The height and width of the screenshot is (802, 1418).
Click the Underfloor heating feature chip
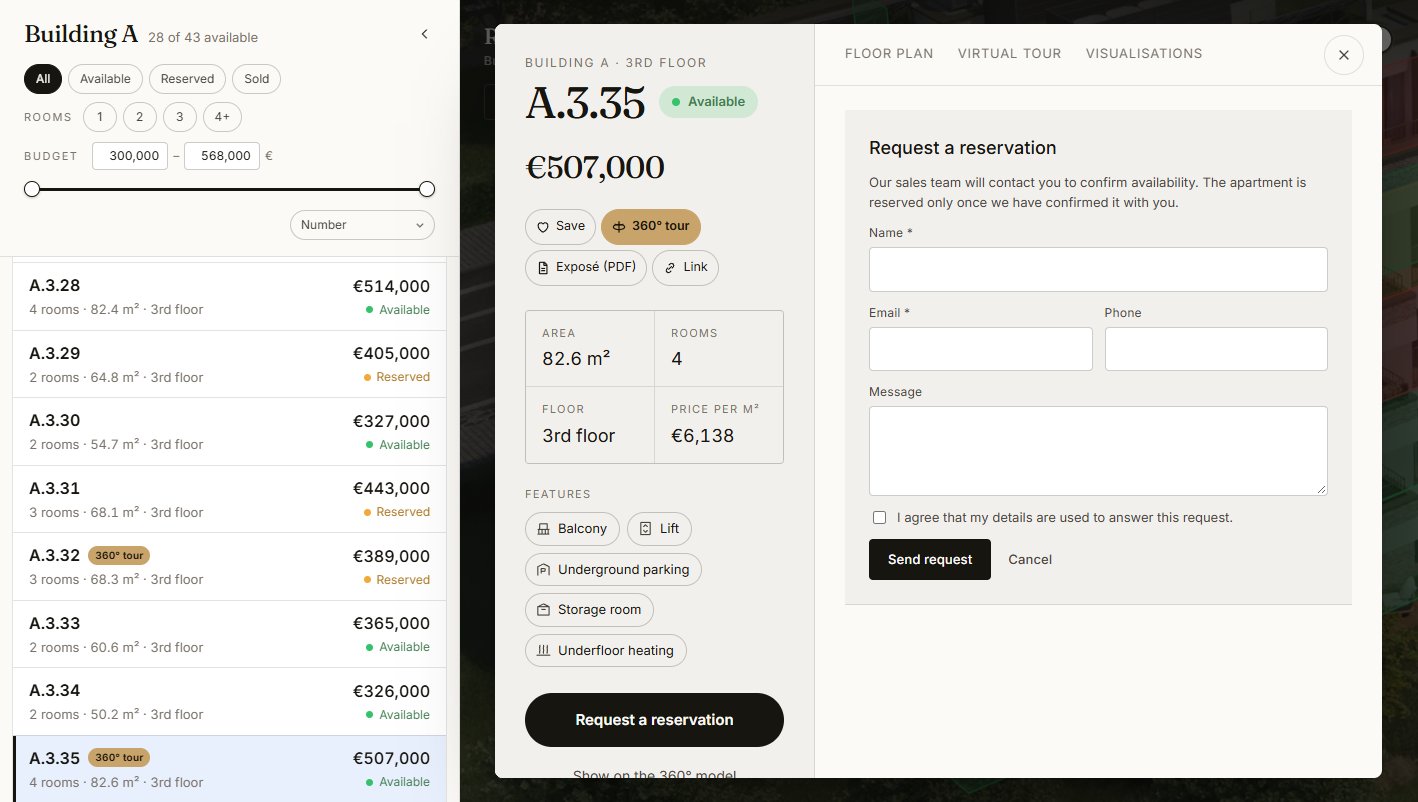tap(606, 650)
